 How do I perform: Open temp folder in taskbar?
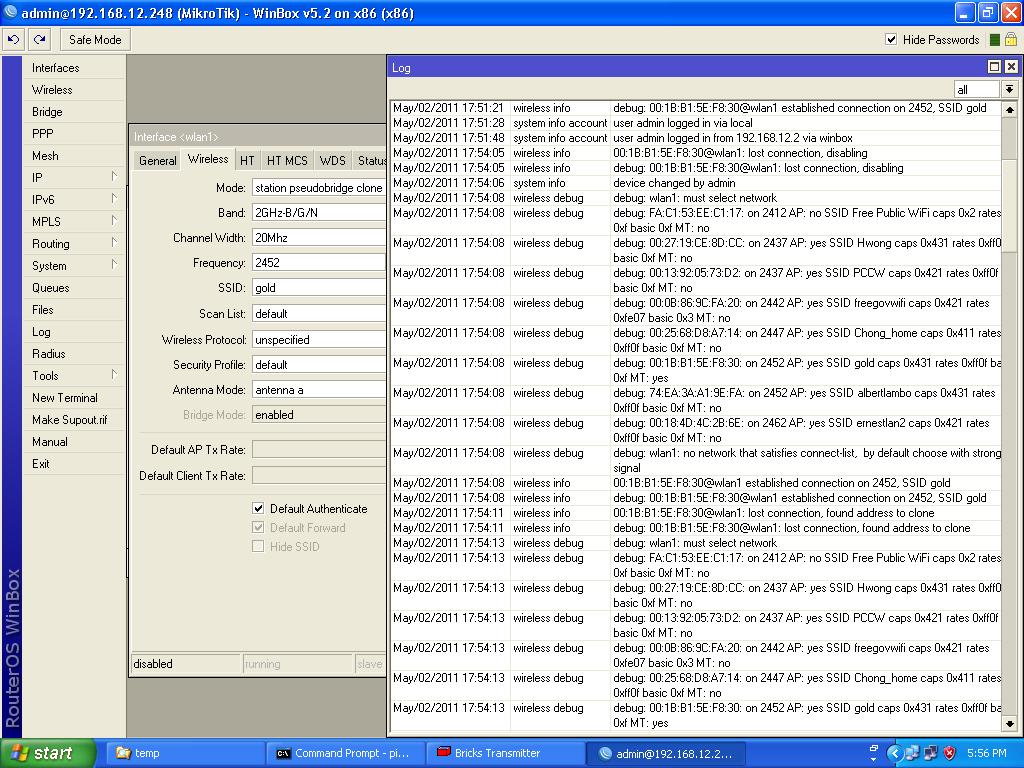(x=184, y=754)
